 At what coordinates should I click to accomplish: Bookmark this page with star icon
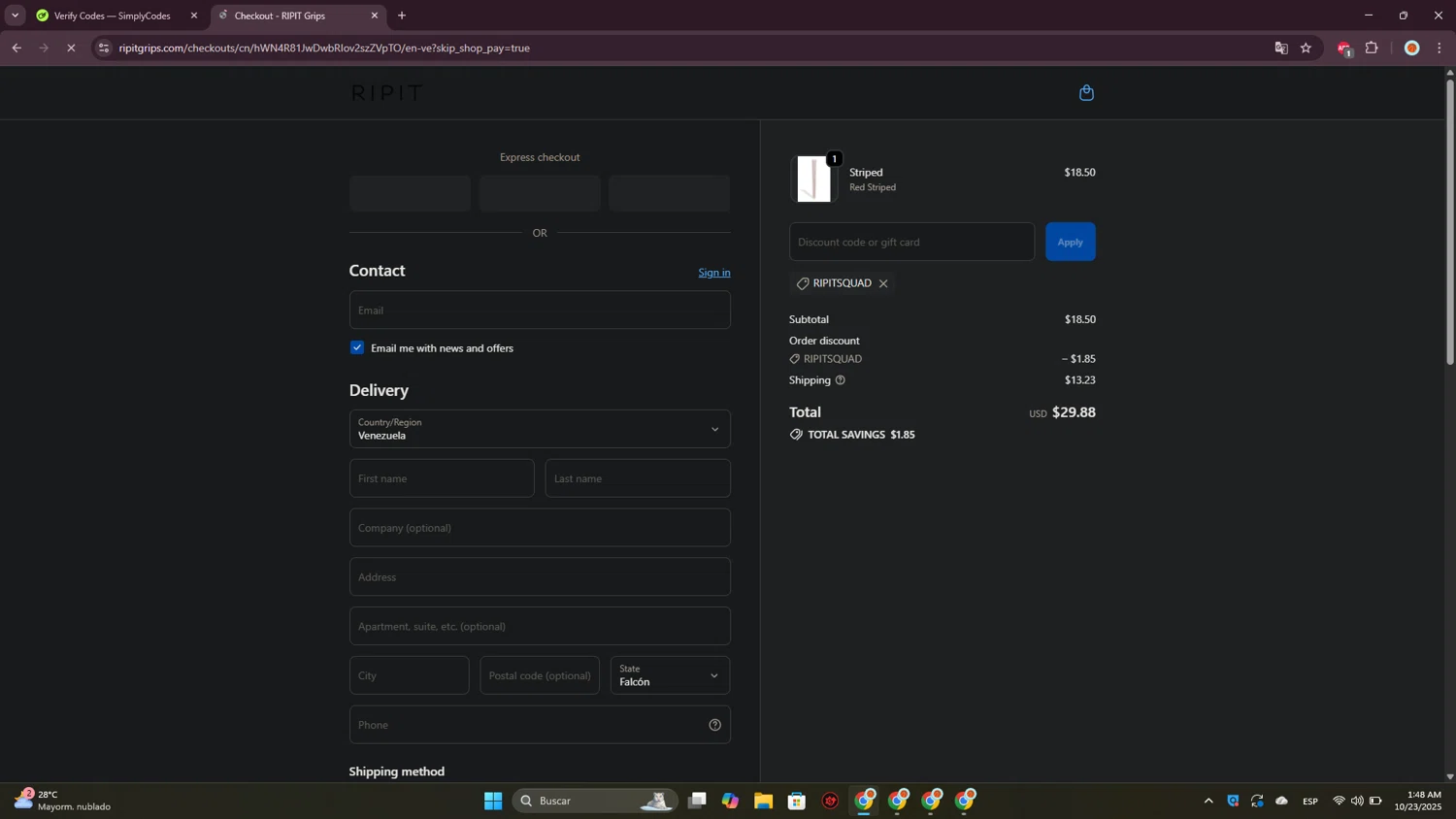coord(1306,48)
